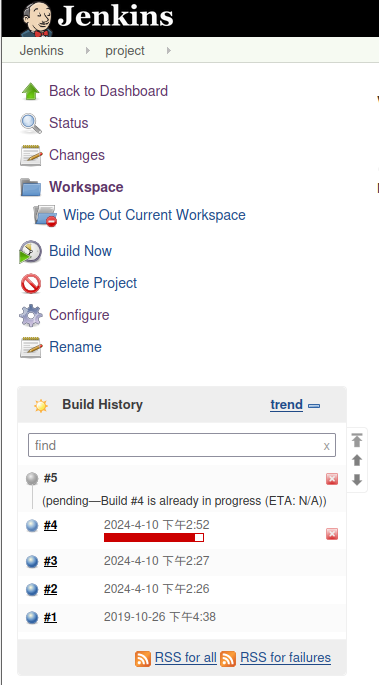Click the Wipe Out Current Workspace icon
The width and height of the screenshot is (379, 685).
click(x=45, y=215)
